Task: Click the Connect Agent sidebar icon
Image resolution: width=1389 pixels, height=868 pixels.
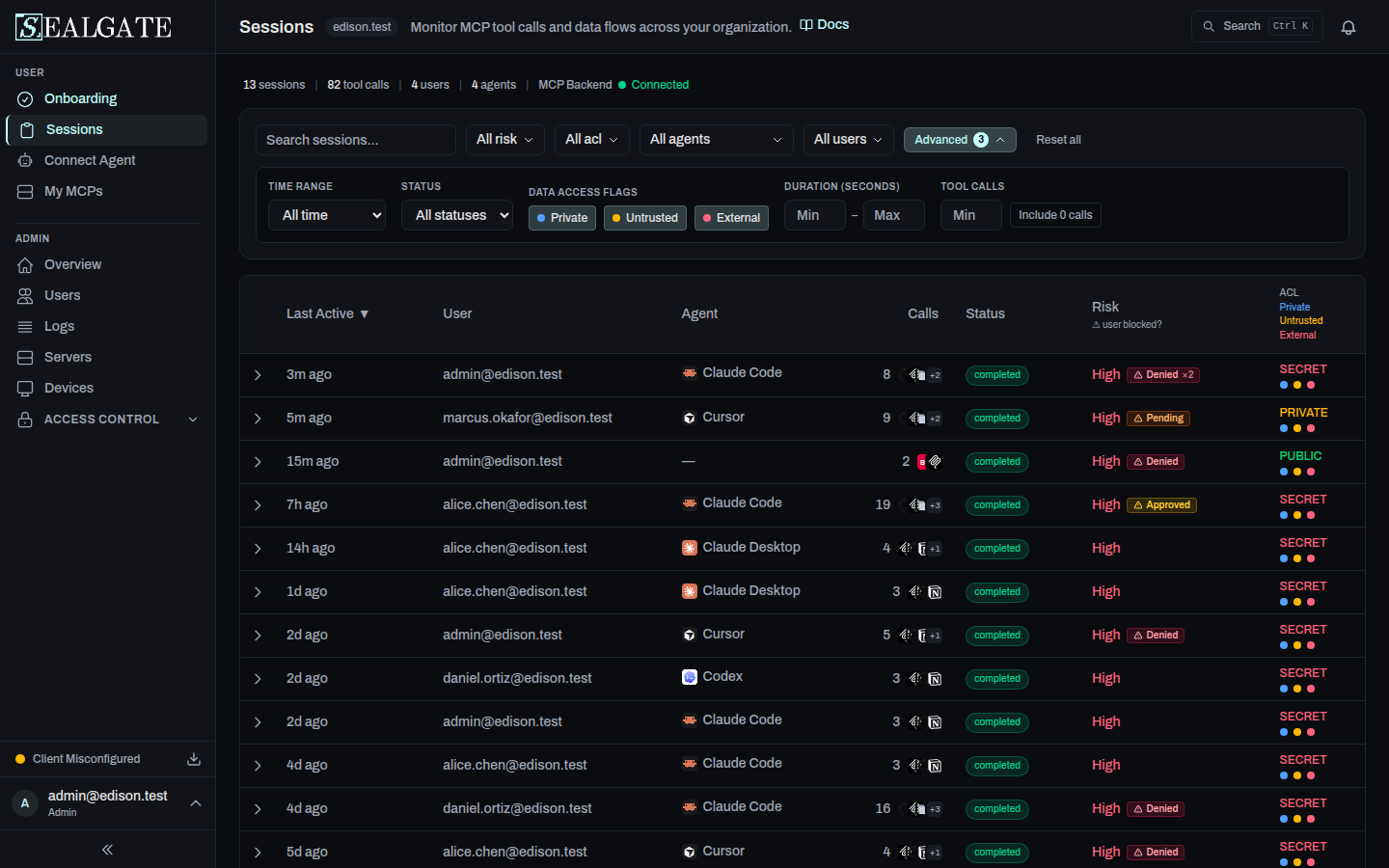Action: 25,160
